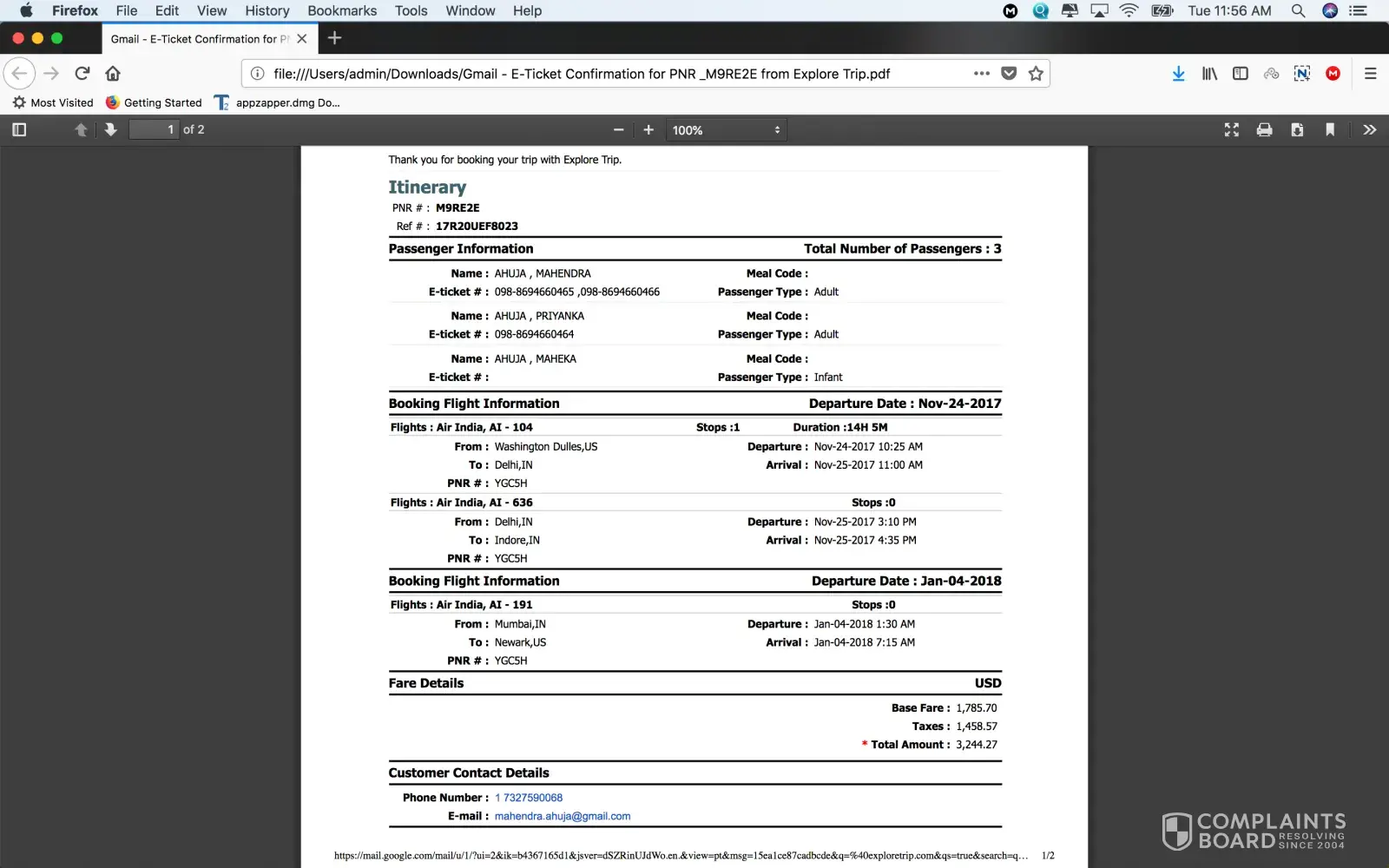Viewport: 1389px width, 868px height.
Task: Download the PDF file
Action: (x=1297, y=130)
